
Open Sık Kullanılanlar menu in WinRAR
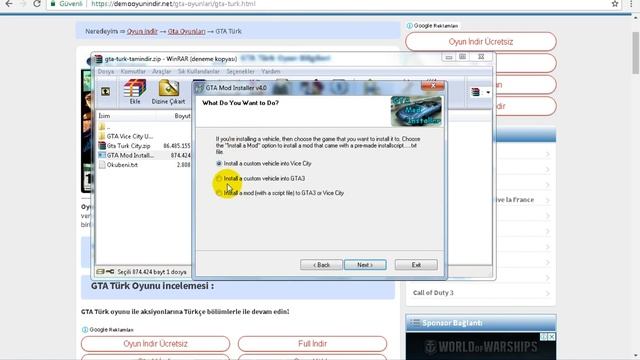[x=199, y=71]
